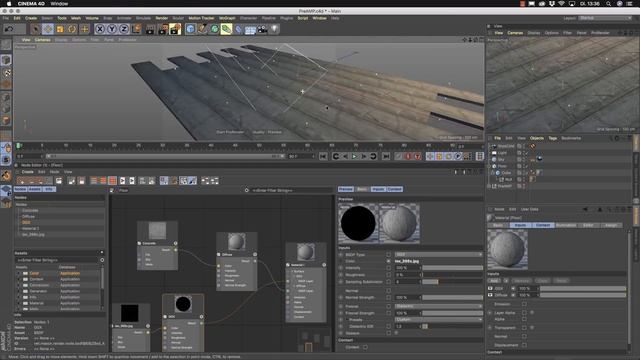Open the Fresnel dropdown

pos(438,306)
